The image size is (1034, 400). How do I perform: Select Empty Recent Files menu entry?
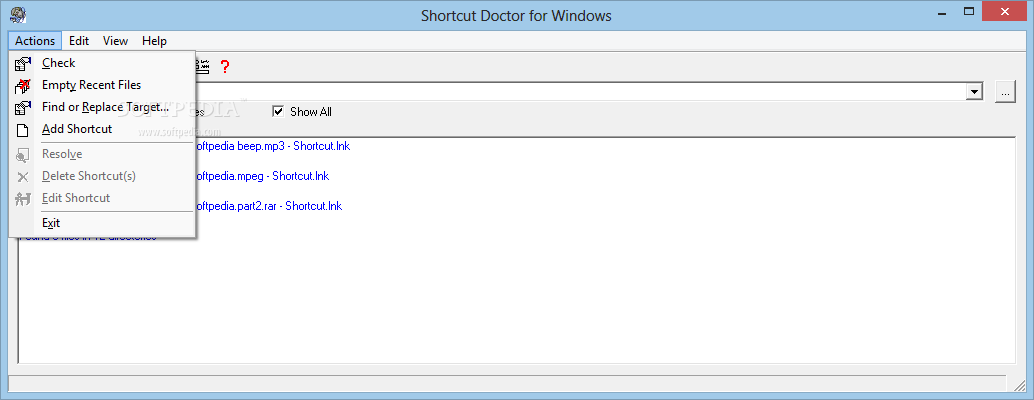point(102,85)
